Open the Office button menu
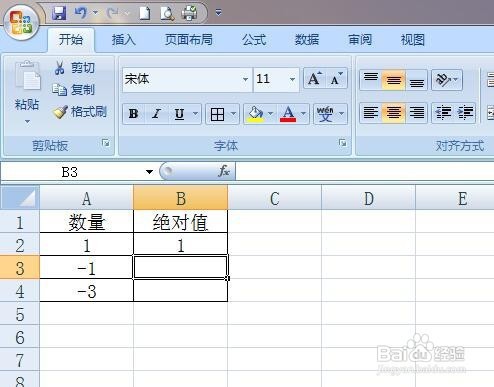Screen dimensions: 494x387 pyautogui.click(x=21, y=24)
